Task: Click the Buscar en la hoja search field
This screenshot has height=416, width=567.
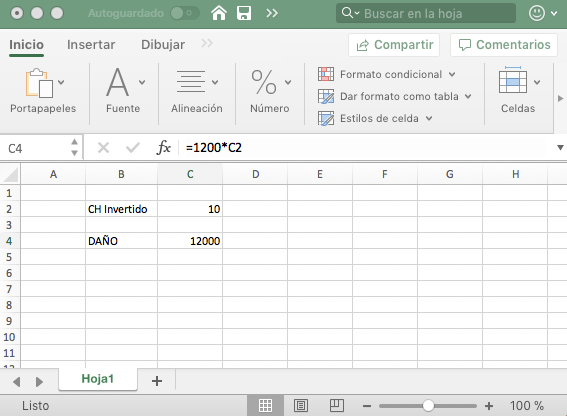Action: pos(426,13)
